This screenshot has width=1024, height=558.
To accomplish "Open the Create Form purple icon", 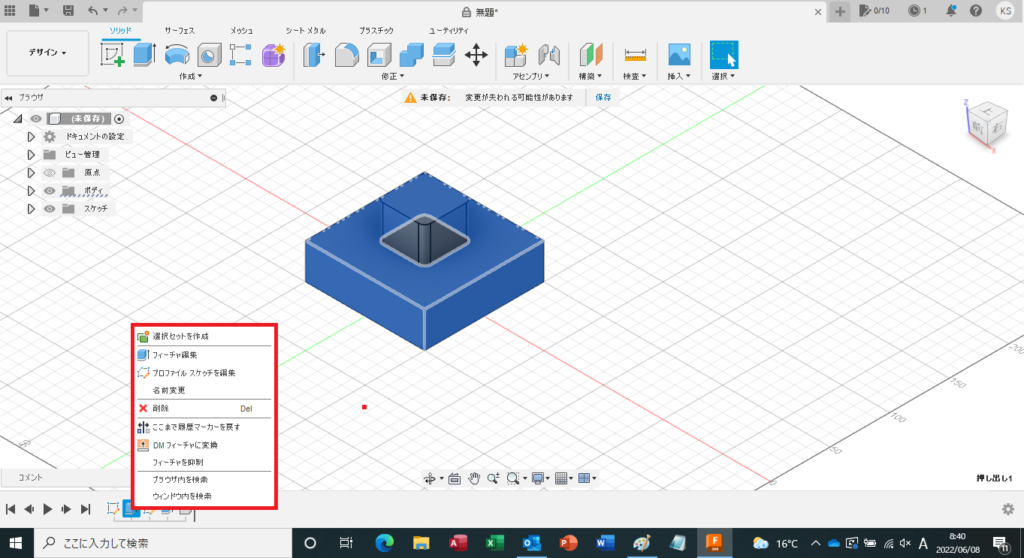I will pyautogui.click(x=274, y=56).
